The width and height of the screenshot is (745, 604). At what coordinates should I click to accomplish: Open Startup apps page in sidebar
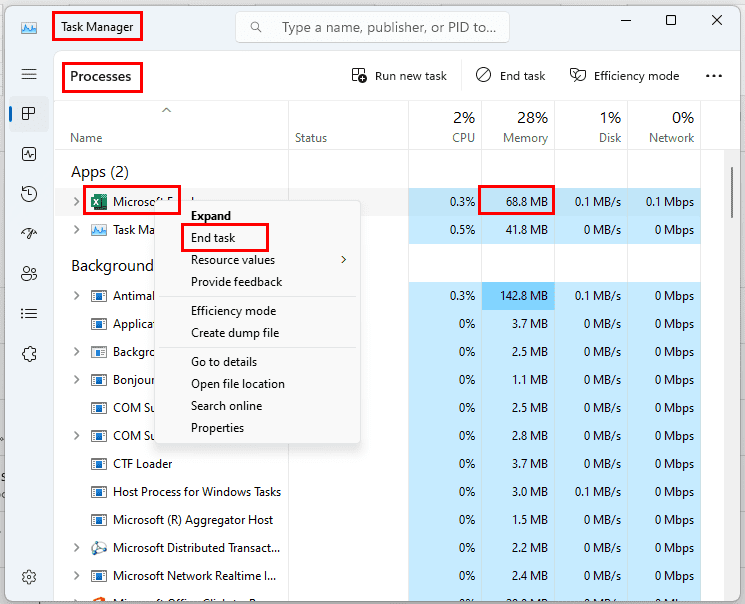tap(29, 233)
